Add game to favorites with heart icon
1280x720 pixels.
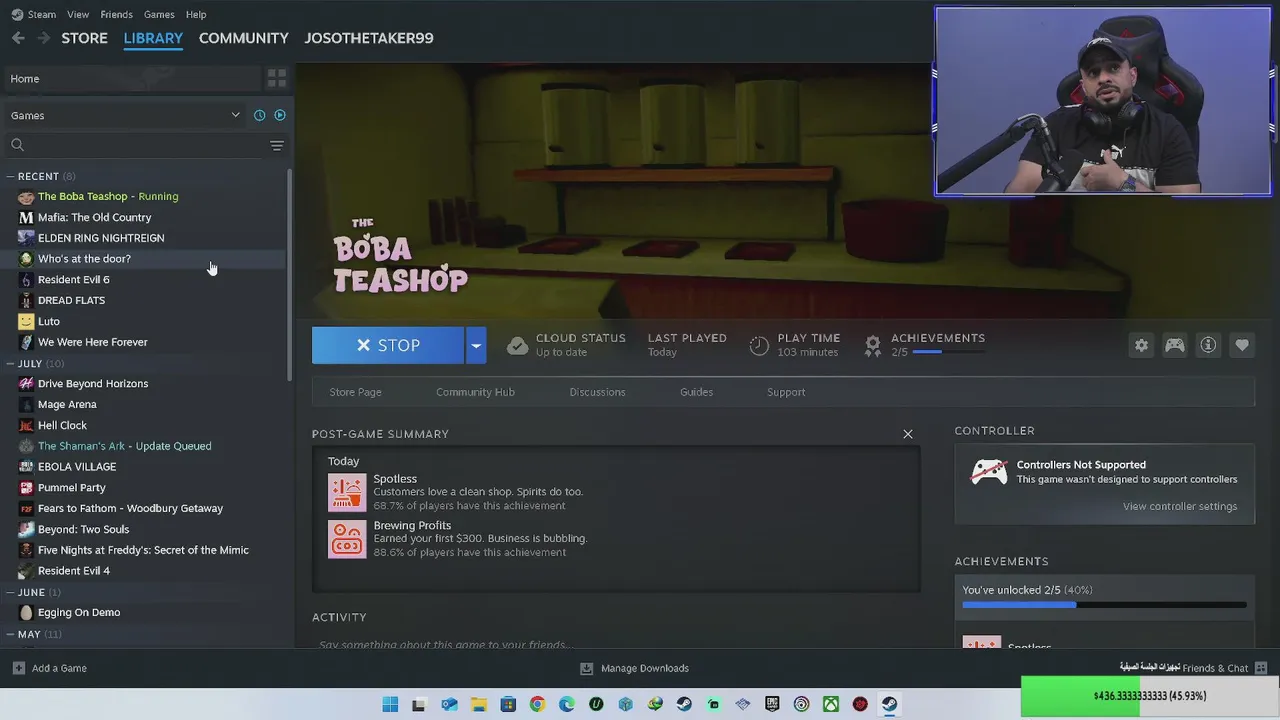pyautogui.click(x=1242, y=345)
